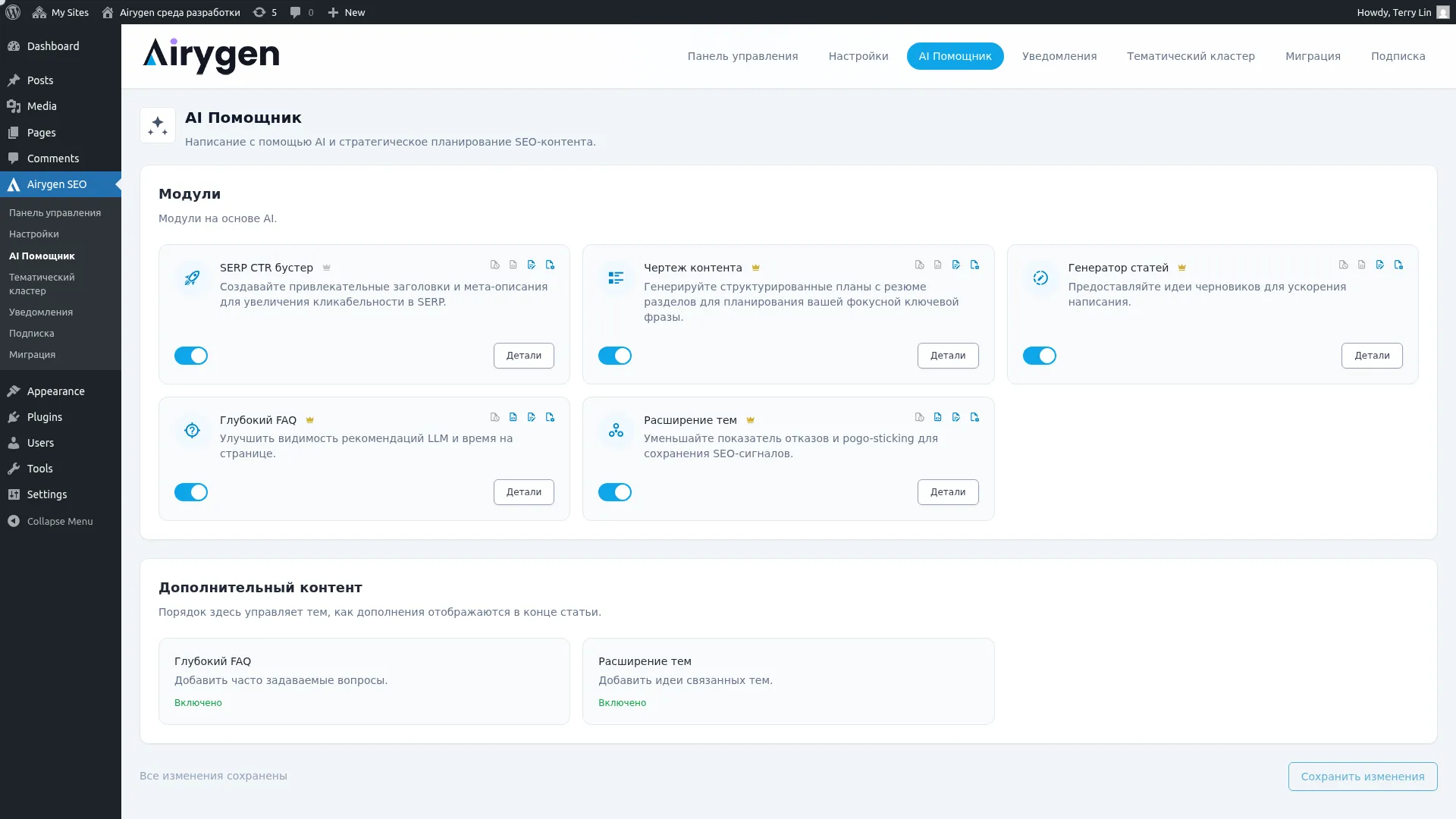This screenshot has width=1456, height=819.
Task: Open the updates indicator showing 5
Action: (x=265, y=12)
